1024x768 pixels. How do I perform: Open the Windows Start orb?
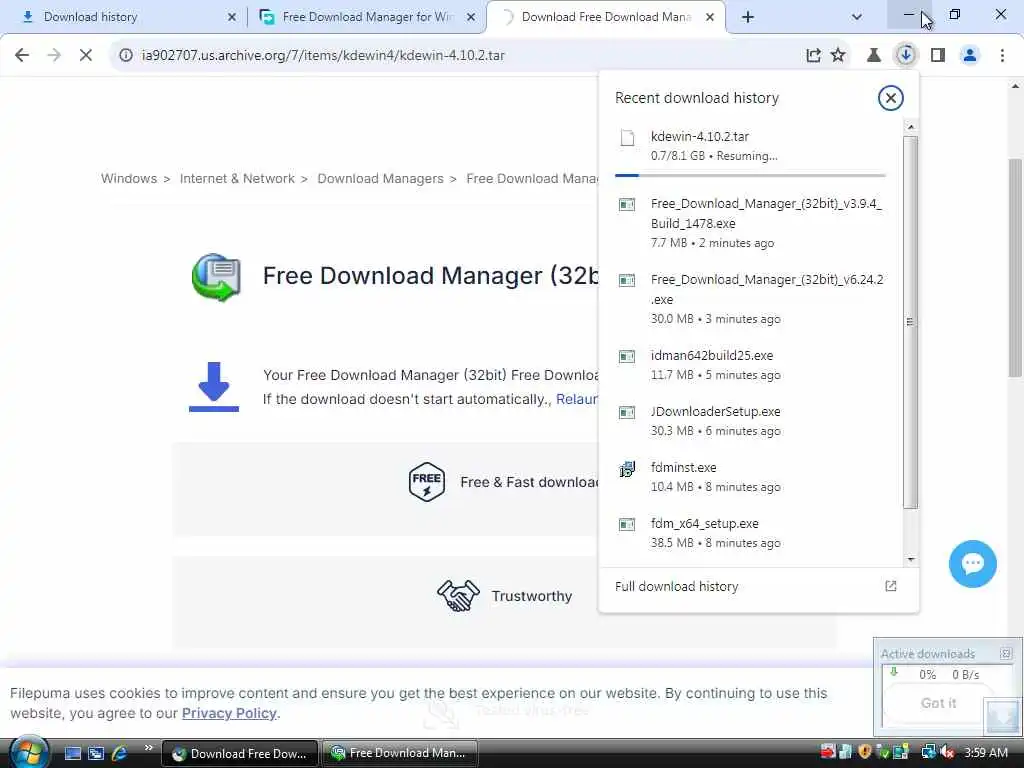coord(27,752)
